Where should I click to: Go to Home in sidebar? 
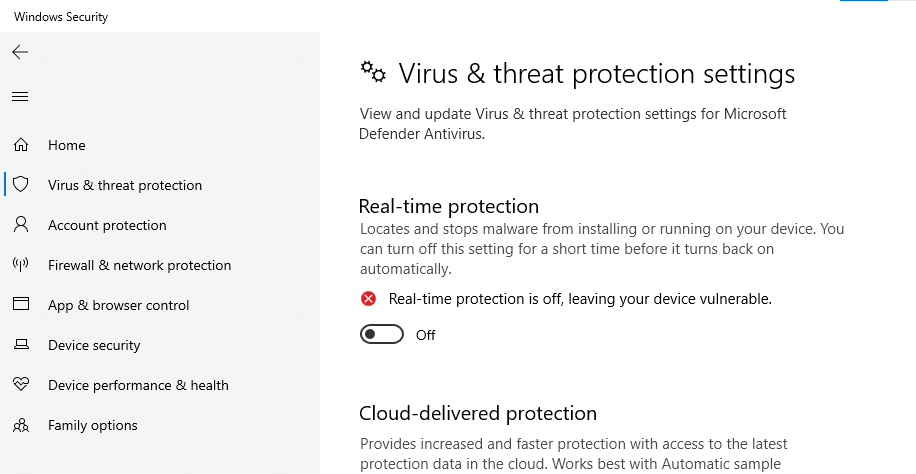tap(67, 145)
